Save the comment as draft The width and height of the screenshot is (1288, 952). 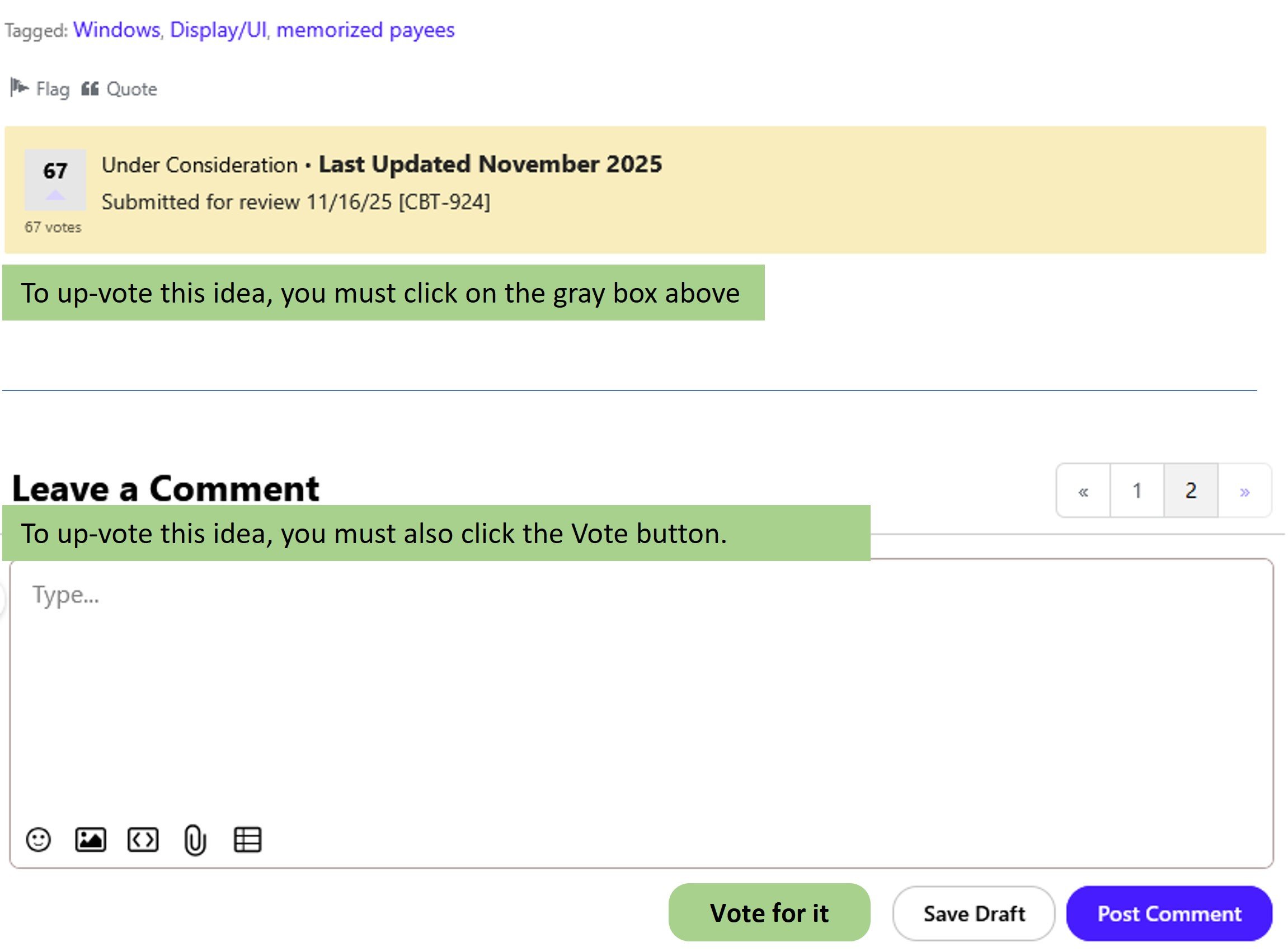coord(975,915)
